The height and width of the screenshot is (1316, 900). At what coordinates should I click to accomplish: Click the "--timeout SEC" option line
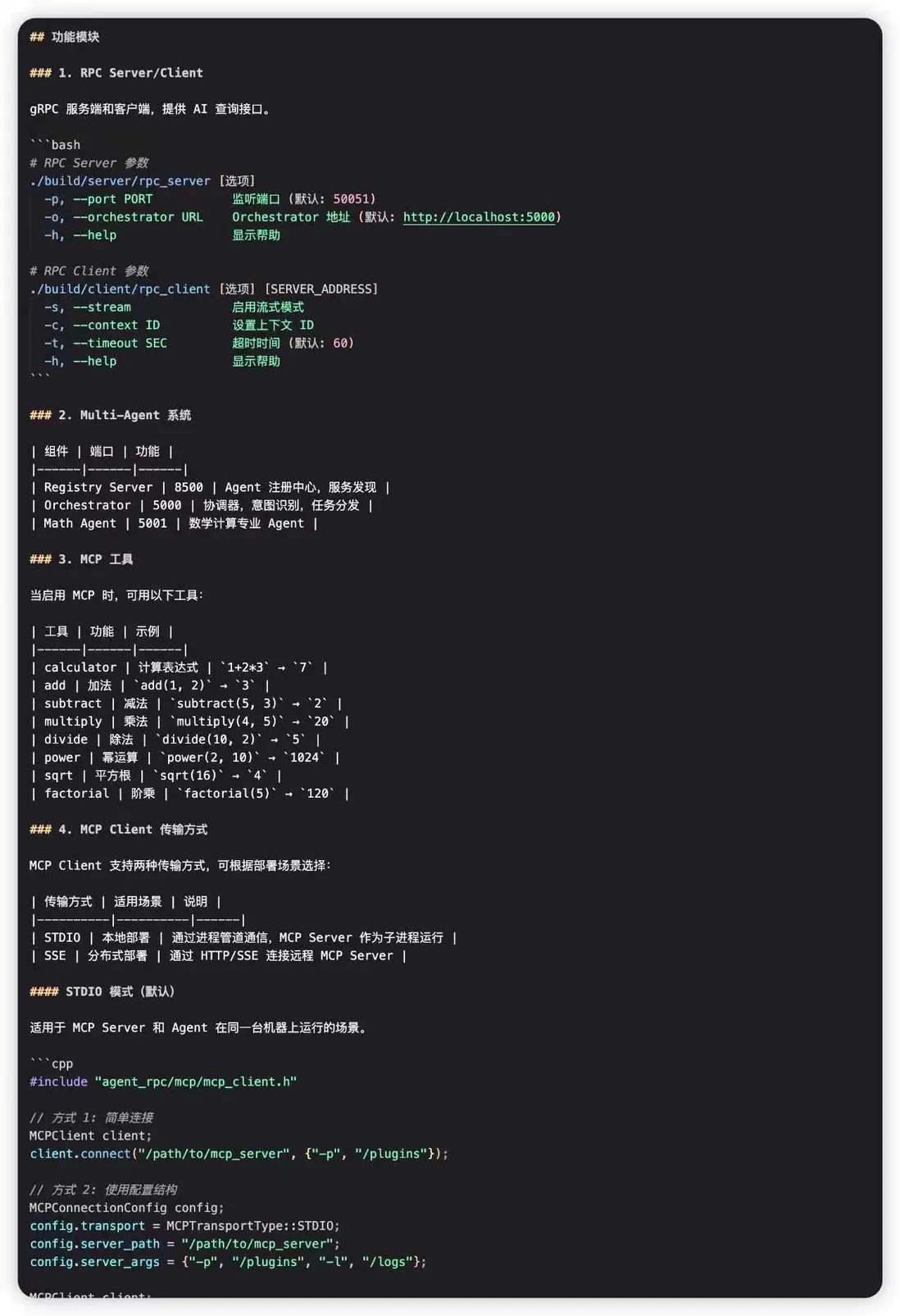(120, 344)
